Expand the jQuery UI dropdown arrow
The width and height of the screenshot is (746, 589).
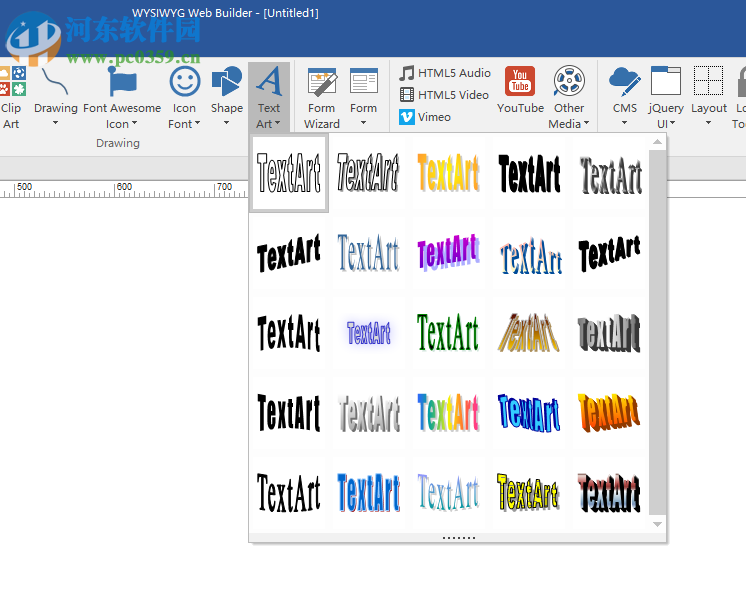click(672, 123)
